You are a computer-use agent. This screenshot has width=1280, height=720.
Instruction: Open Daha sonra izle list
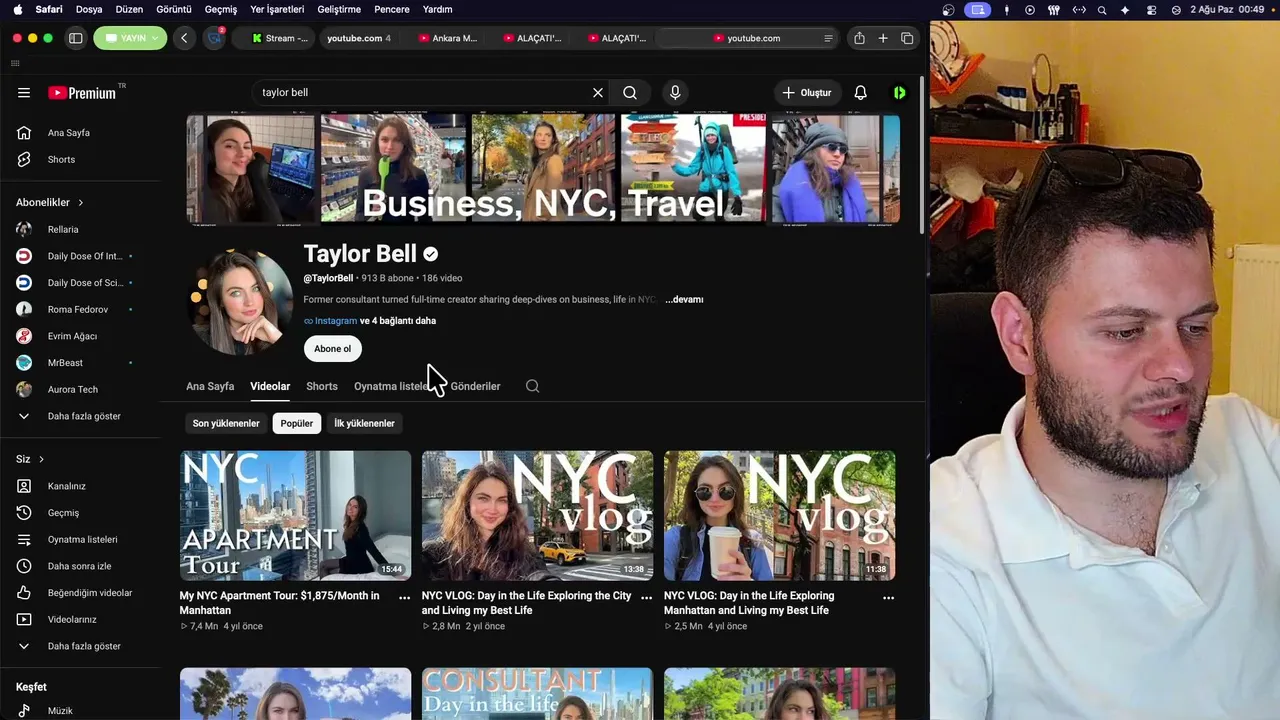(80, 566)
